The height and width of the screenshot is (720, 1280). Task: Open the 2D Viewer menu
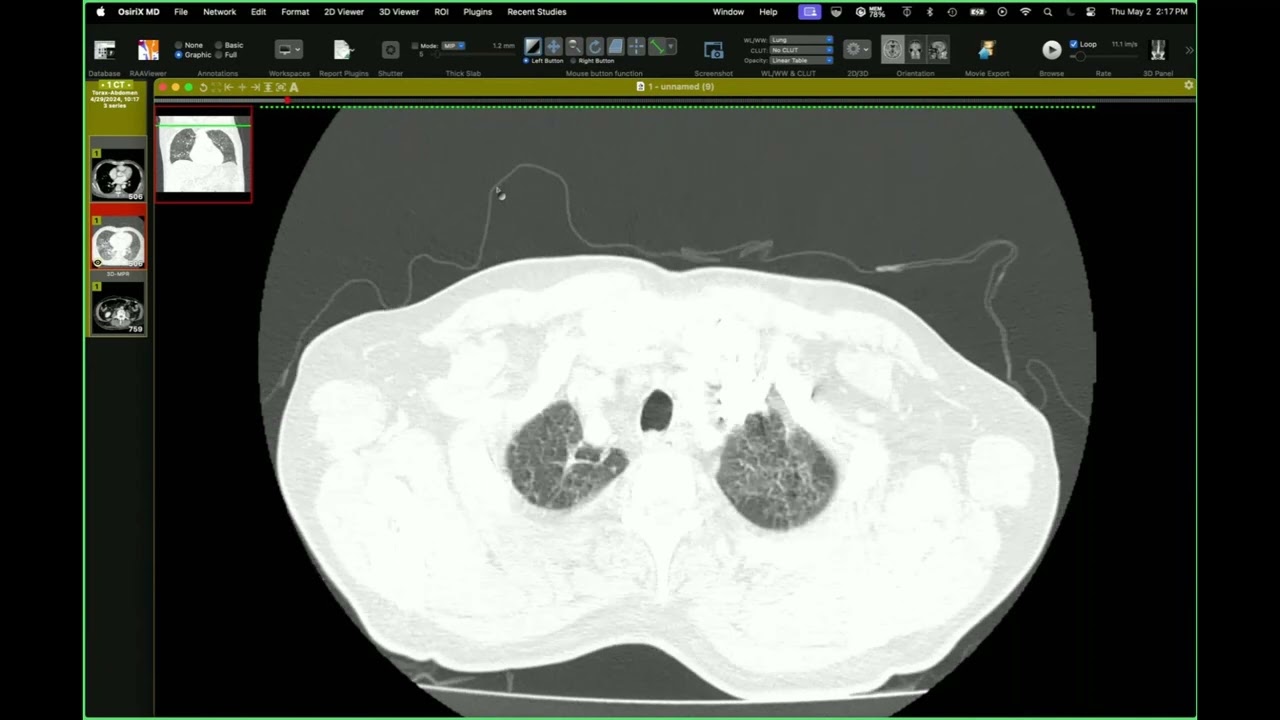[x=343, y=12]
